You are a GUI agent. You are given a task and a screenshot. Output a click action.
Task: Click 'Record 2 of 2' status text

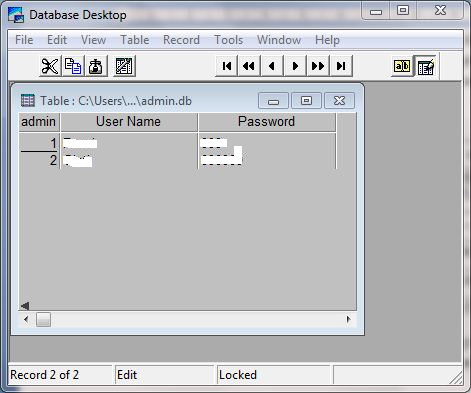pyautogui.click(x=44, y=375)
